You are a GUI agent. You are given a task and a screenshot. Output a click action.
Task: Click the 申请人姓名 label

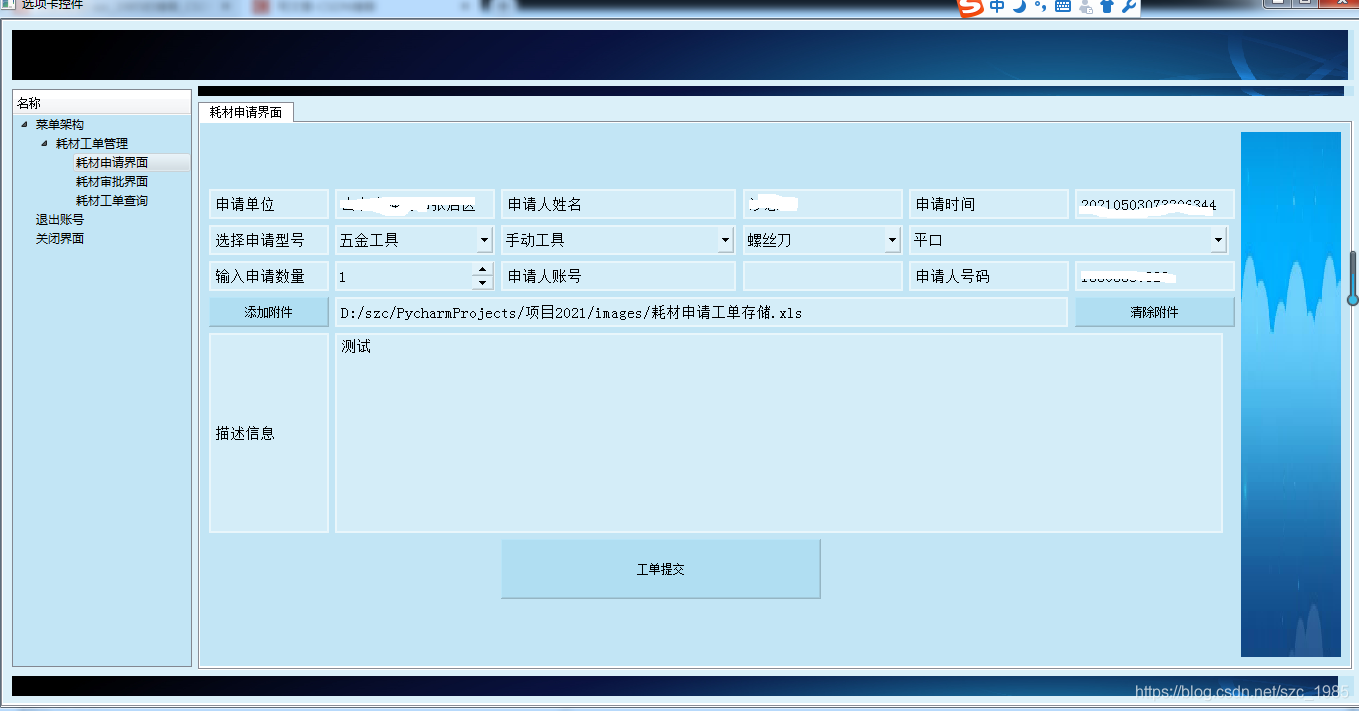[x=618, y=204]
